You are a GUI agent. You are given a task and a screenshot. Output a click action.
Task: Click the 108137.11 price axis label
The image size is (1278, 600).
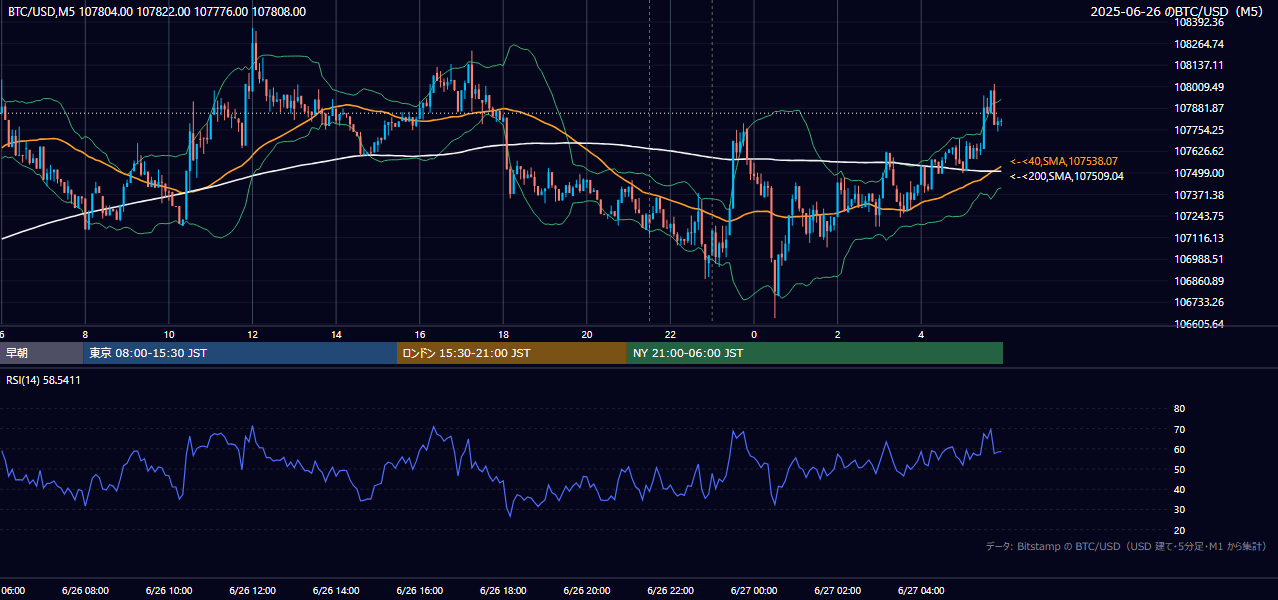point(1199,65)
